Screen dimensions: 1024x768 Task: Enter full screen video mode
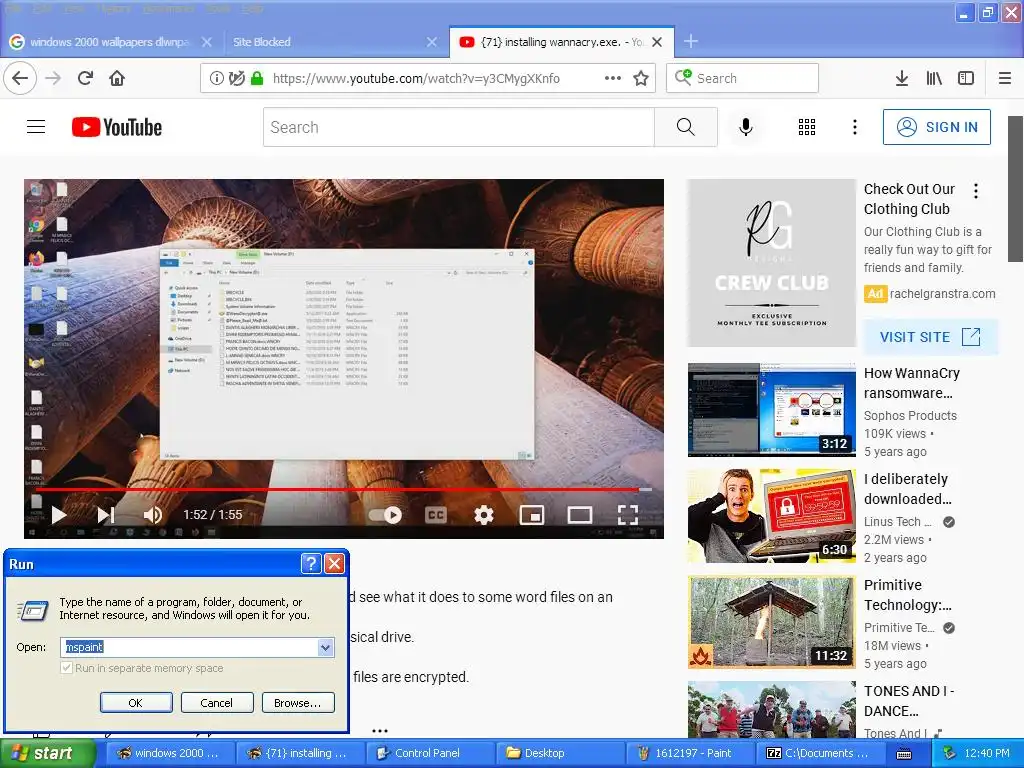628,515
